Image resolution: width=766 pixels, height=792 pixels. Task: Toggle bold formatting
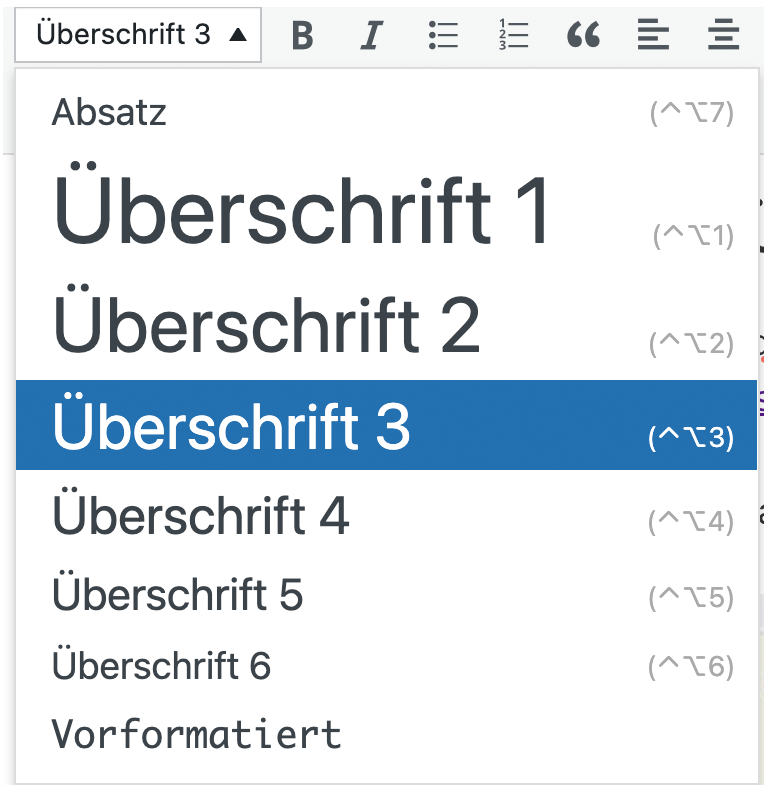[x=302, y=36]
